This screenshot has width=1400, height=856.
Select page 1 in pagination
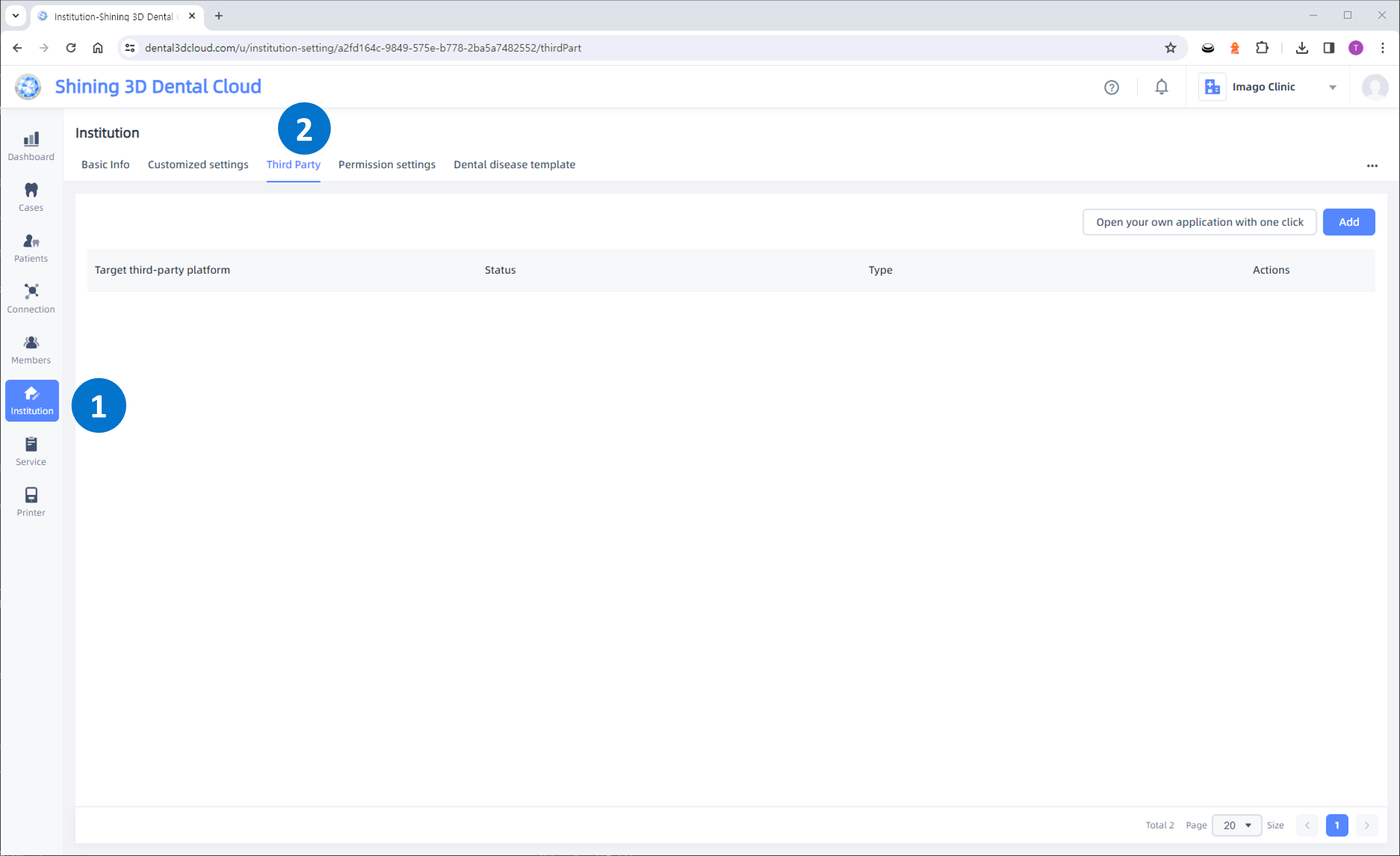(x=1336, y=825)
